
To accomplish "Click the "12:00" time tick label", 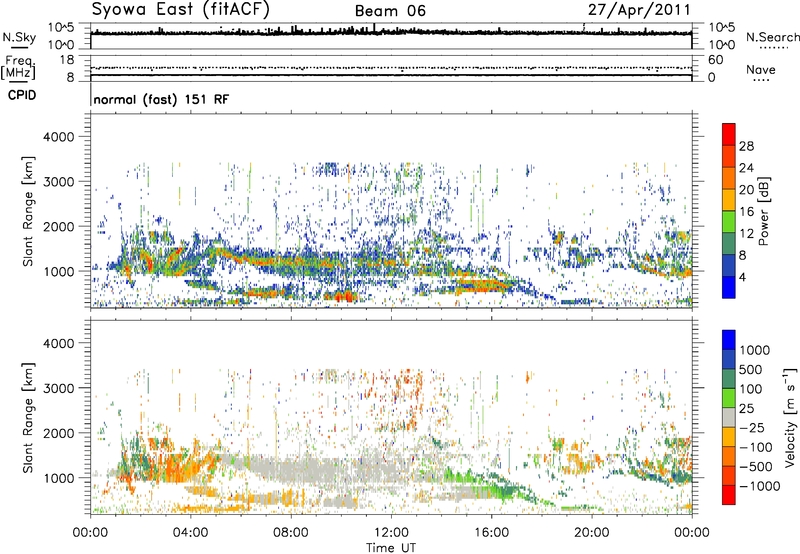I will point(391,533).
